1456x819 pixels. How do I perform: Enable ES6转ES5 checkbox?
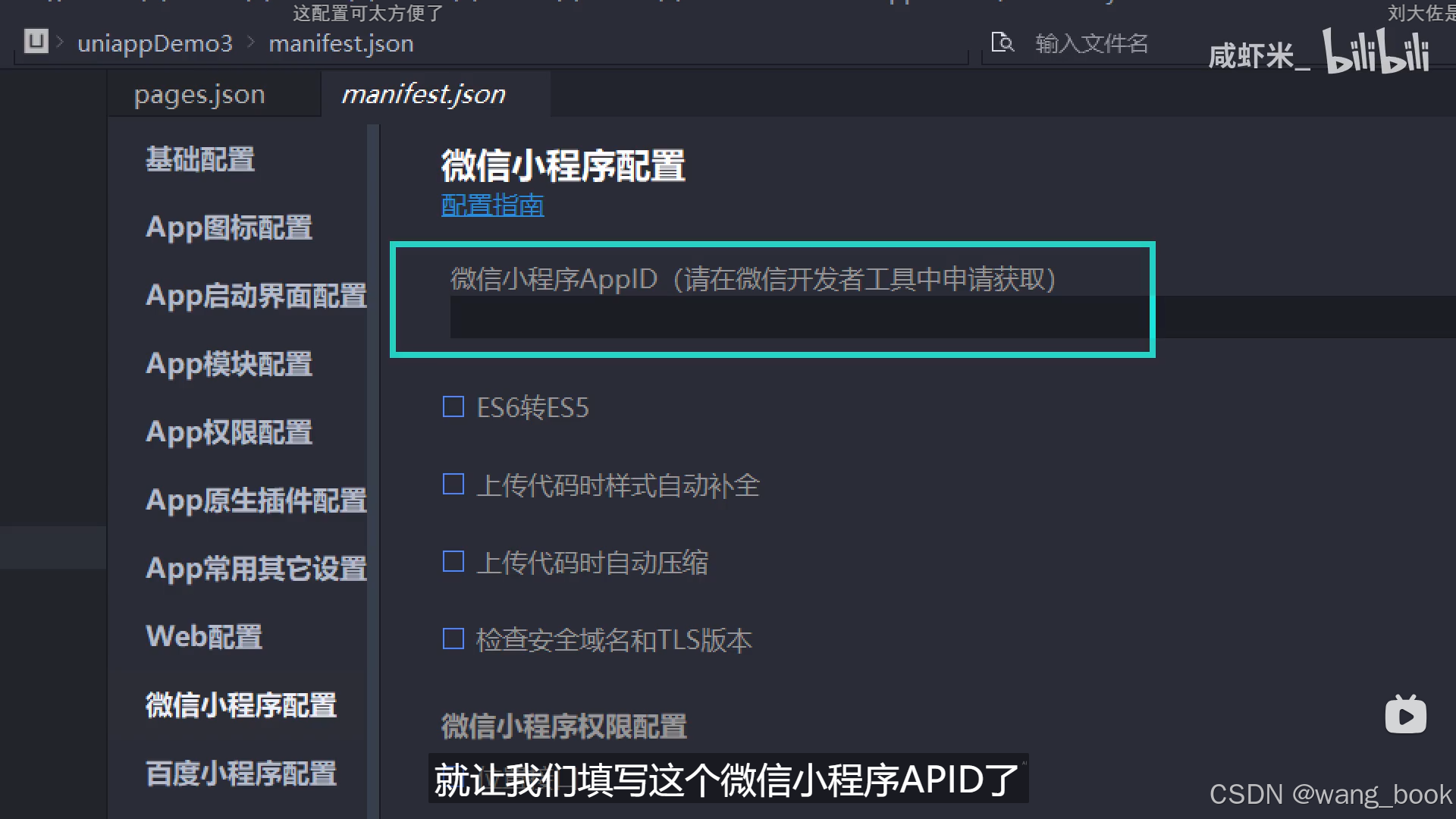pyautogui.click(x=453, y=407)
